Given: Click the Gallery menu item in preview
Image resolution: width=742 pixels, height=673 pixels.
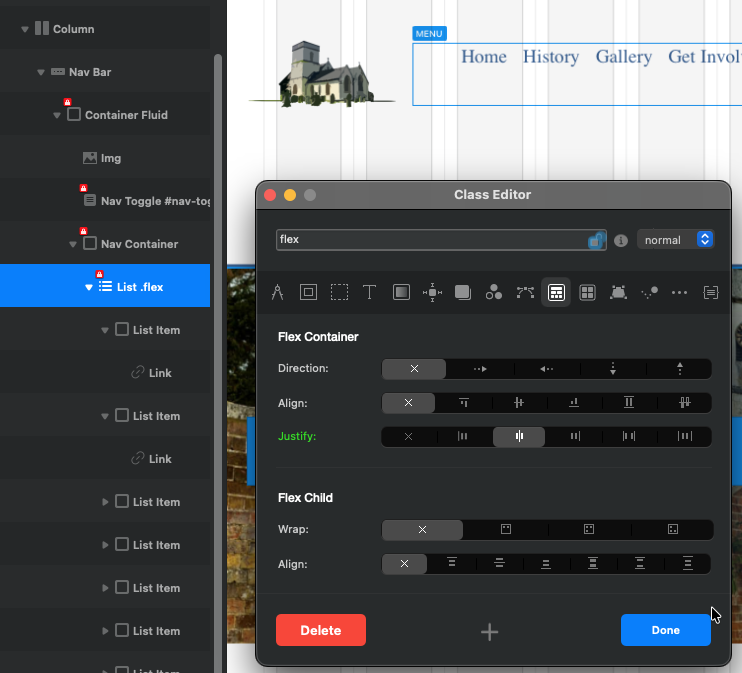Looking at the screenshot, I should pyautogui.click(x=623, y=57).
